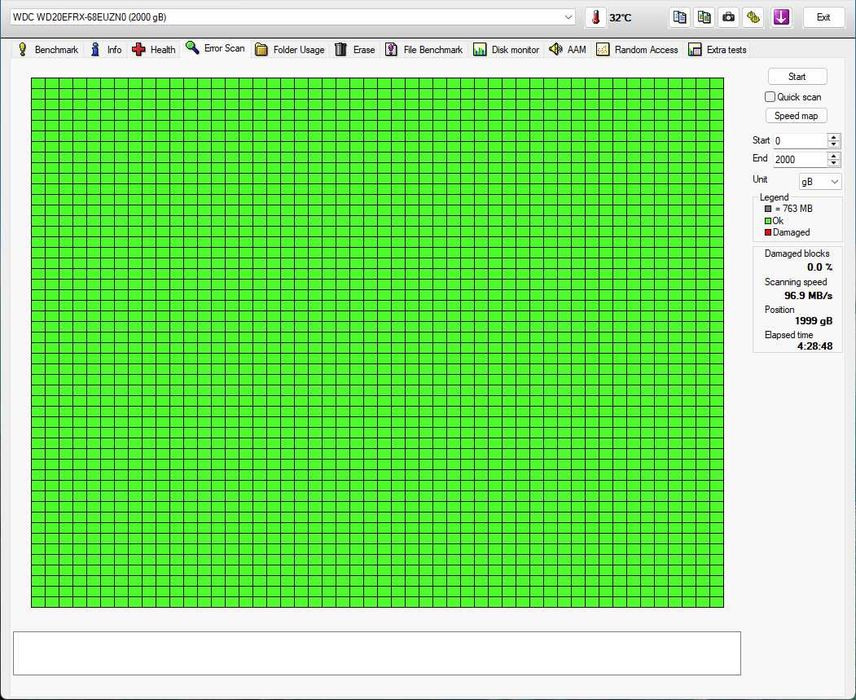This screenshot has width=856, height=700.
Task: Increase the End value with up arrow
Action: pyautogui.click(x=833, y=156)
